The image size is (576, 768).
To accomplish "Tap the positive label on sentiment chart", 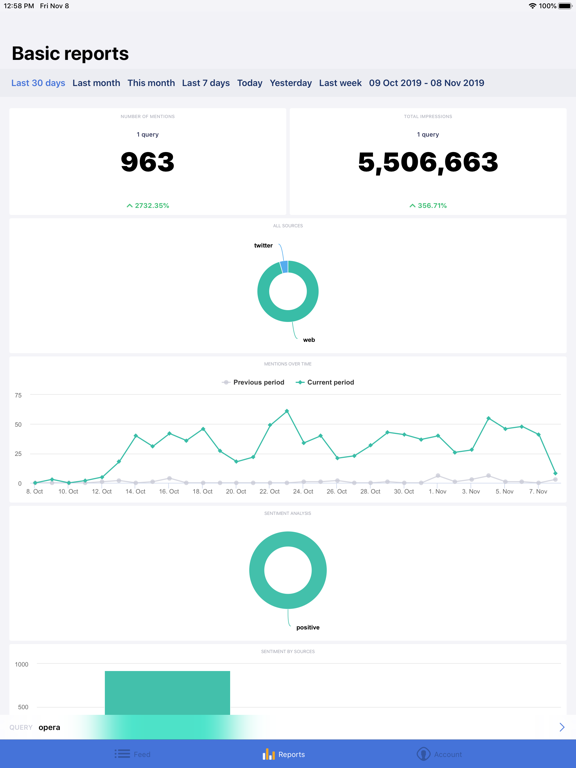I will pos(308,627).
